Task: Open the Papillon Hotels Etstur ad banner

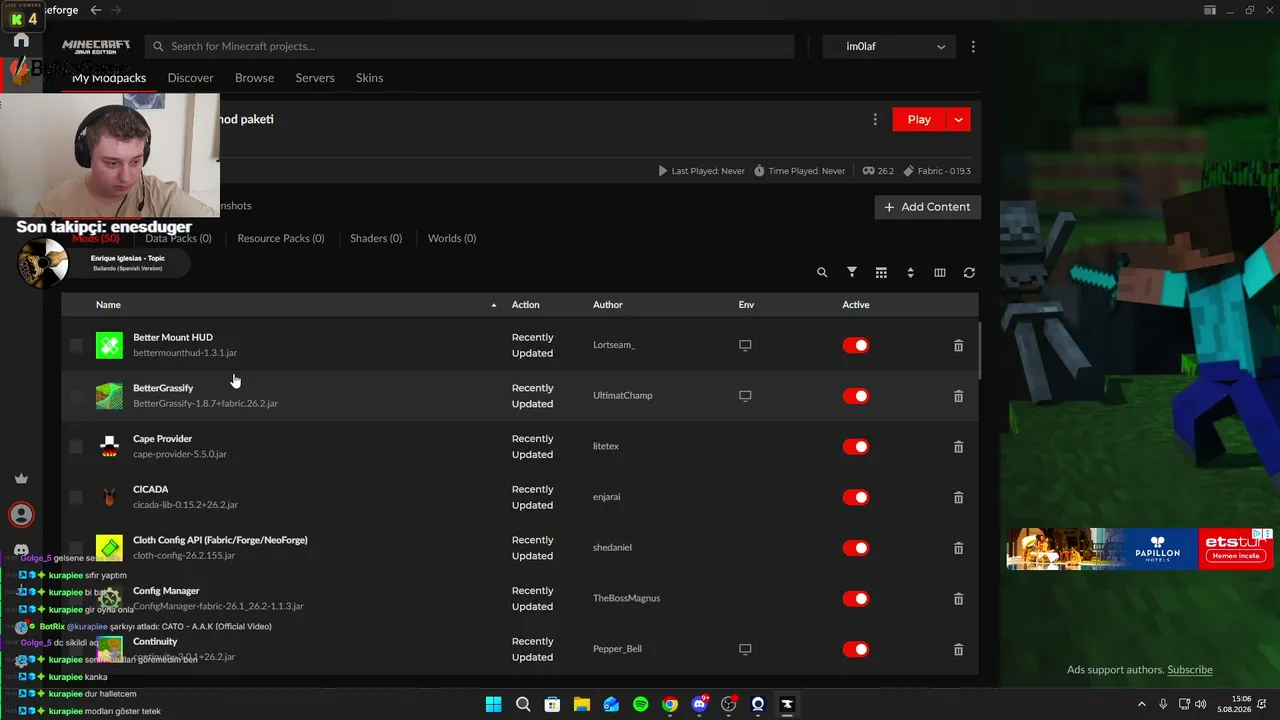Action: pos(1140,549)
